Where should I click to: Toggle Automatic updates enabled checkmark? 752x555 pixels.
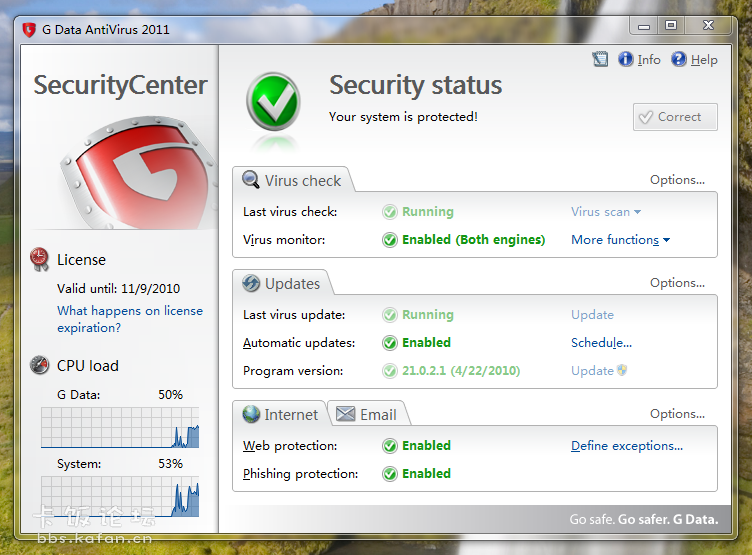[x=390, y=343]
